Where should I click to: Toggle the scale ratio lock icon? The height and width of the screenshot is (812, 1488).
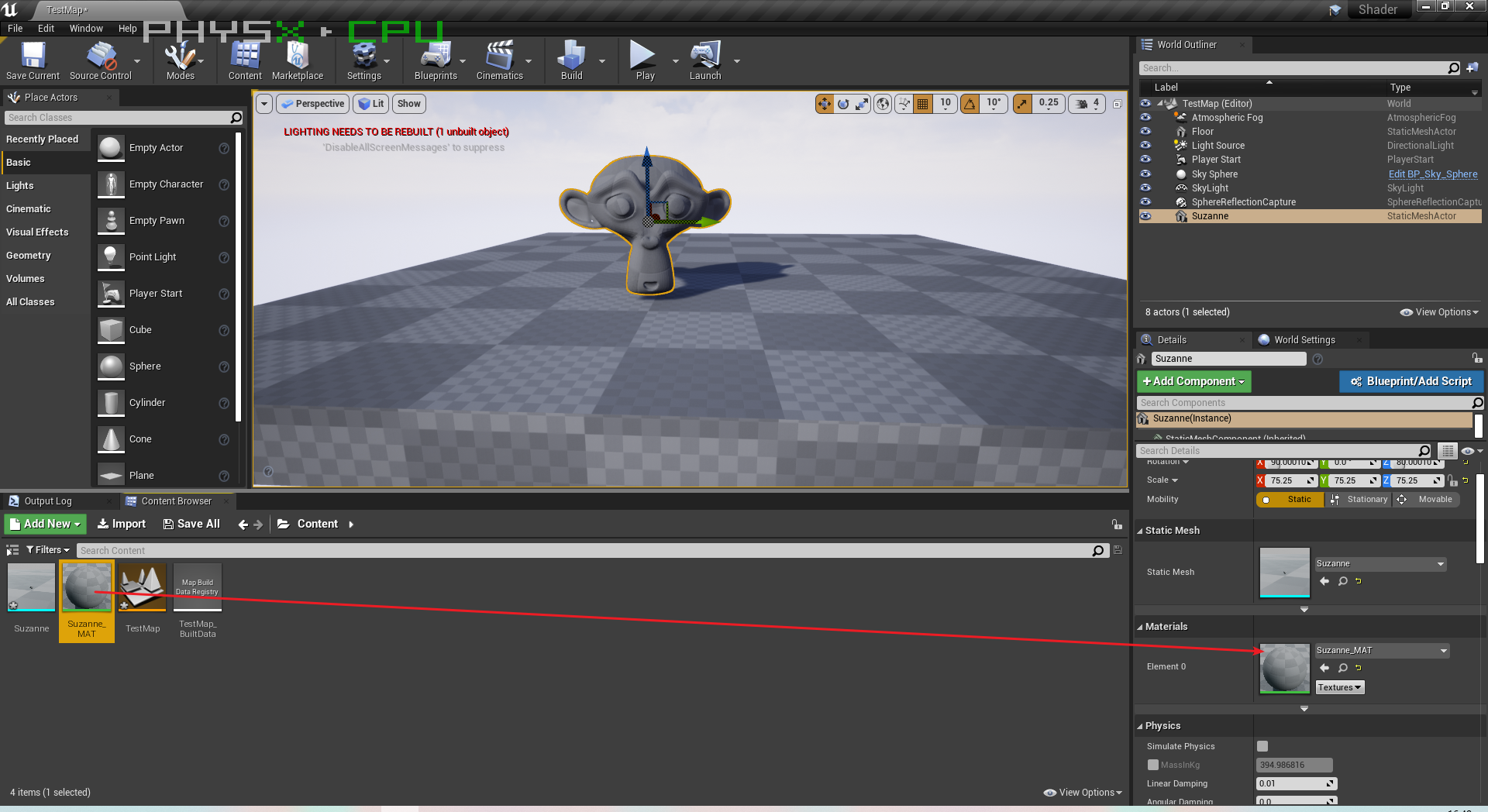[x=1452, y=480]
